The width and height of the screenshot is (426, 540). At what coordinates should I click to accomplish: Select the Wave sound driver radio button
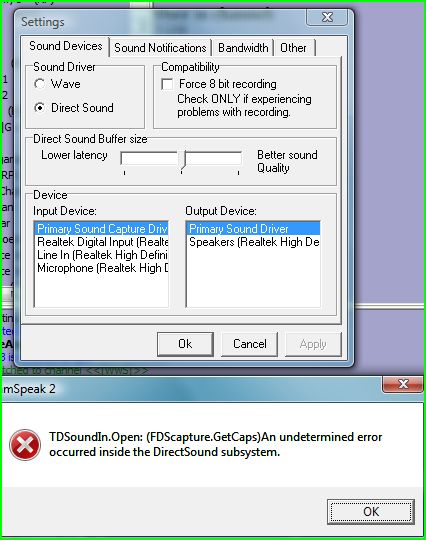pos(40,84)
